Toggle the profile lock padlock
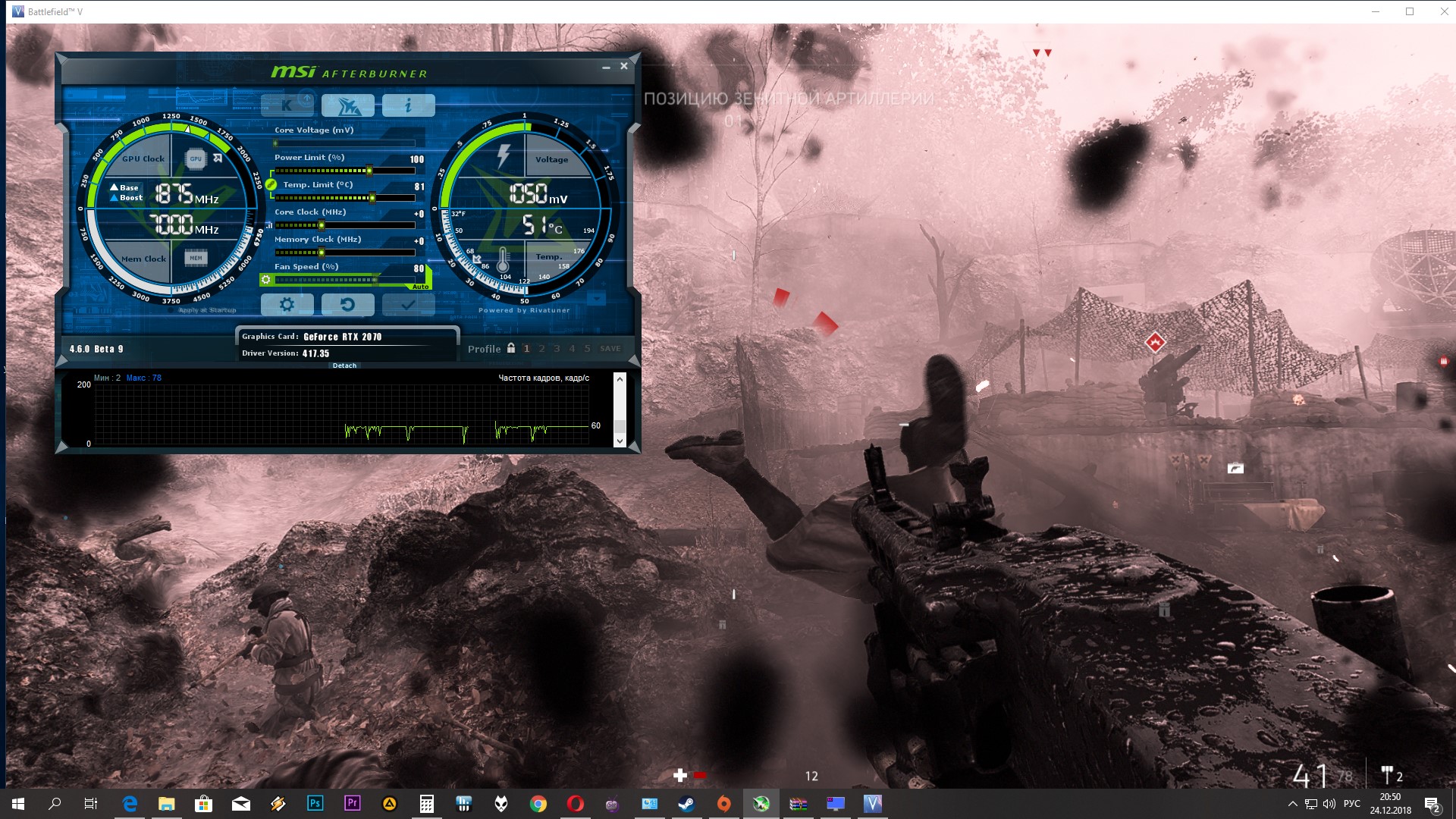The width and height of the screenshot is (1456, 819). click(511, 348)
